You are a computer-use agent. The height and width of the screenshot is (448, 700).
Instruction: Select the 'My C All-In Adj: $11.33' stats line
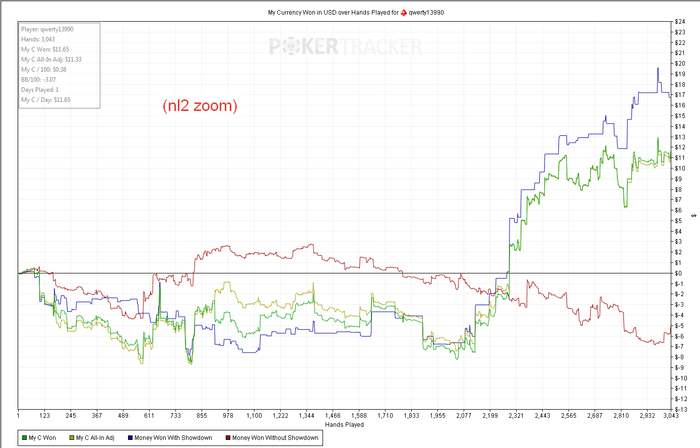click(51, 59)
